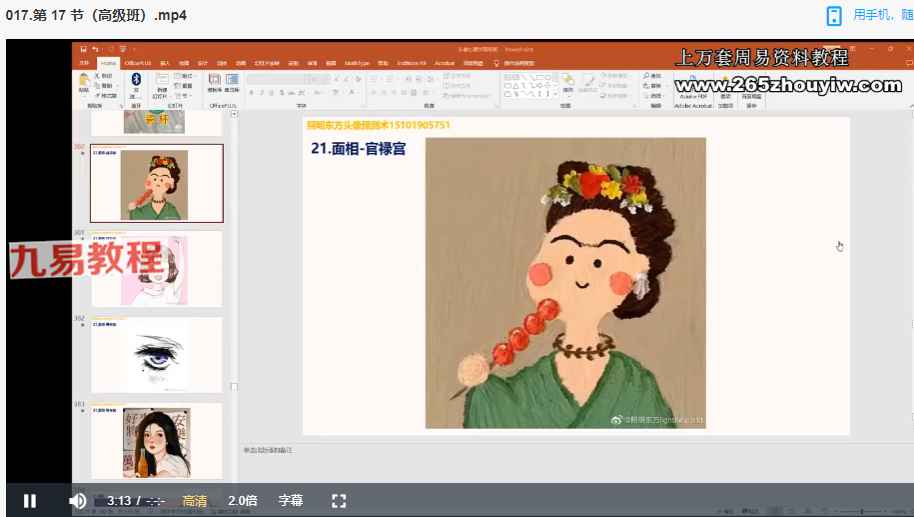Select the current 官禄宫 slide thumbnail
914x517 pixels.
coord(157,184)
